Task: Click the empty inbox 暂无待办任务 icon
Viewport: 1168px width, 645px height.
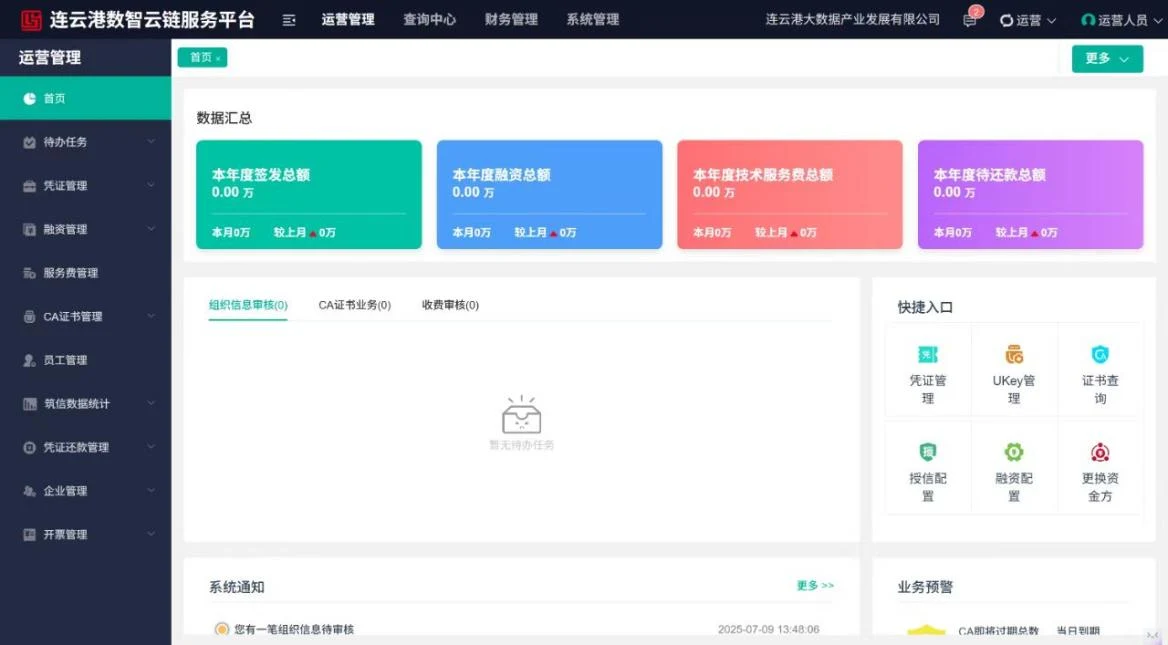Action: tap(521, 415)
